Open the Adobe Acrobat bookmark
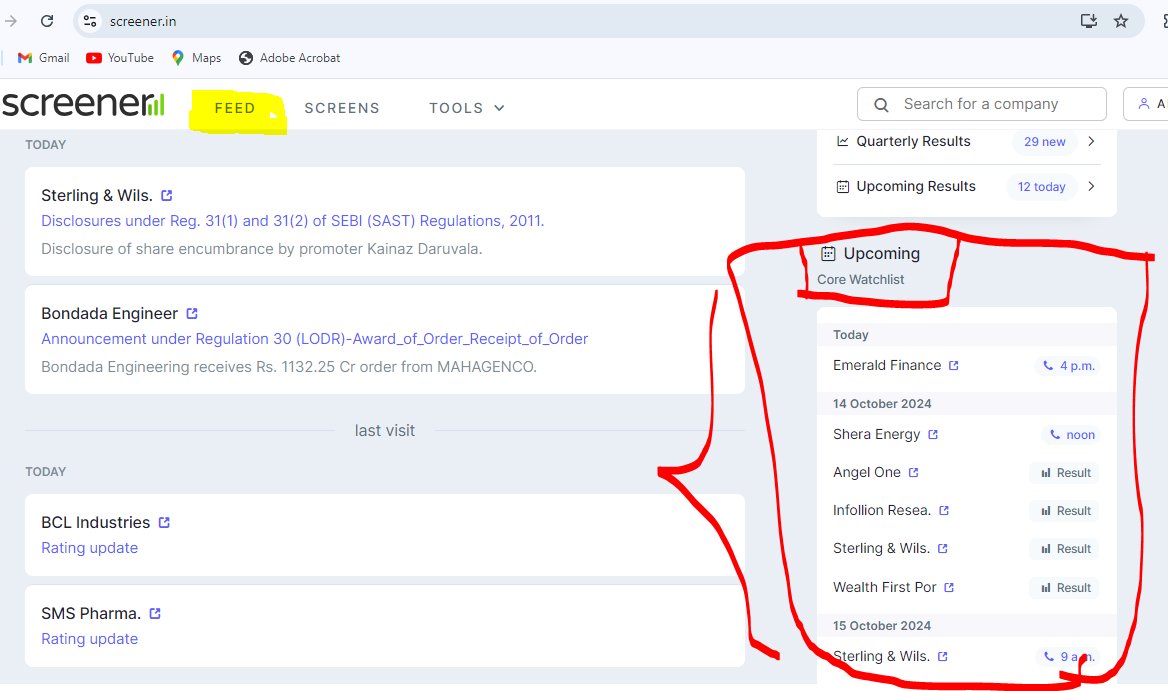The width and height of the screenshot is (1168, 691). [290, 58]
